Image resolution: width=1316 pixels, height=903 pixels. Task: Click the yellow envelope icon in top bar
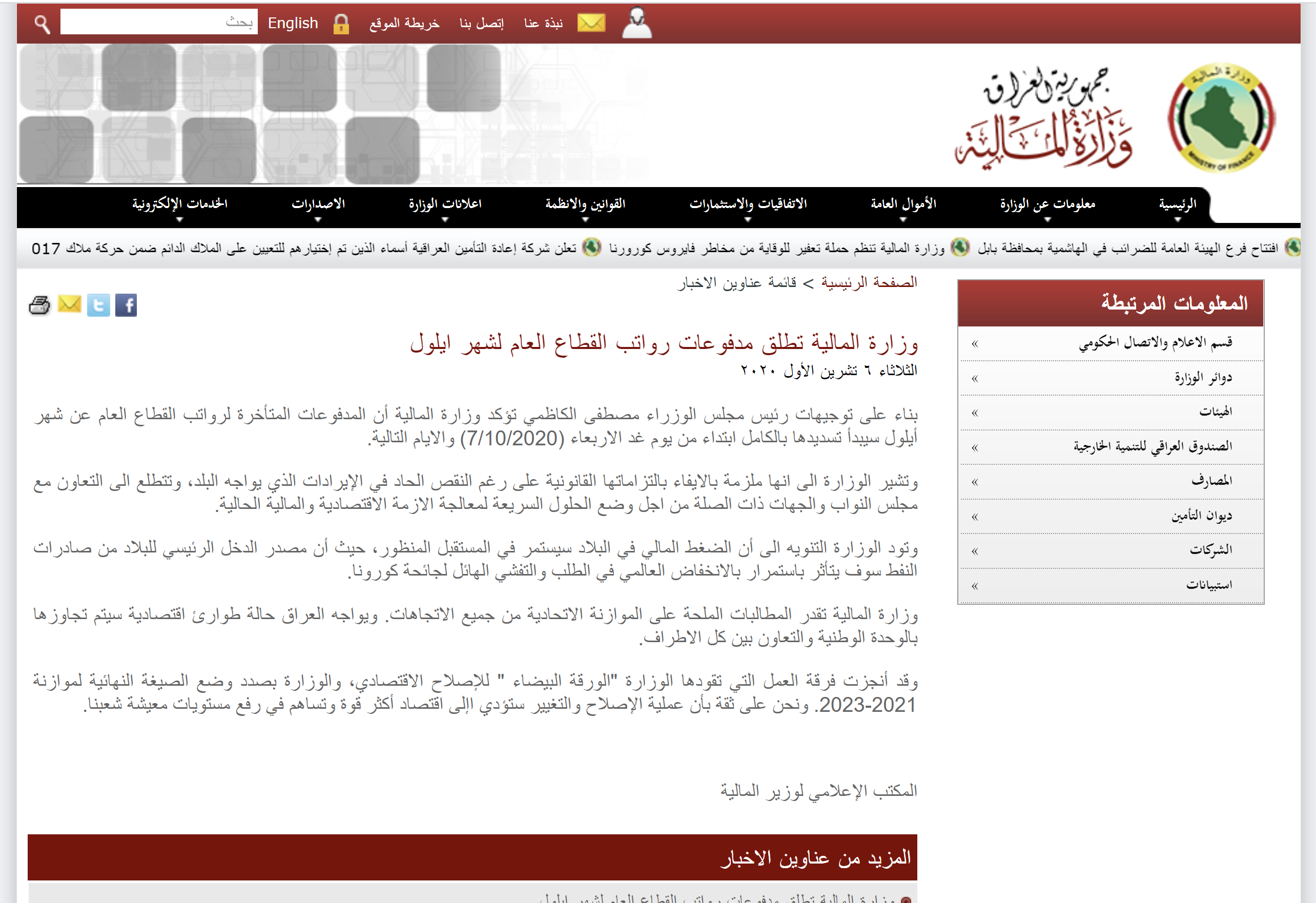click(x=591, y=23)
